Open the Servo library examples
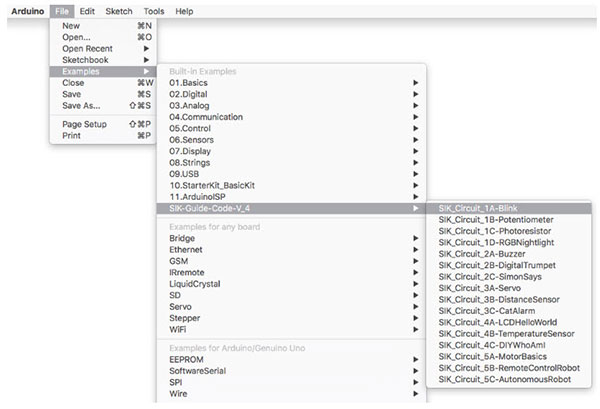Viewport: 600px width, 409px height. click(x=291, y=306)
